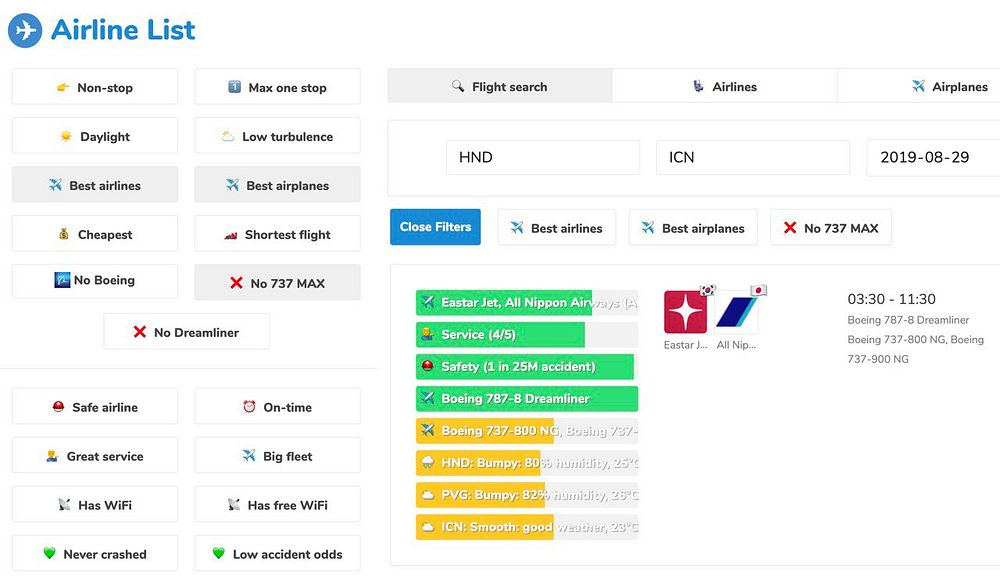Click the red X icon on No Dreamliner

tap(140, 332)
